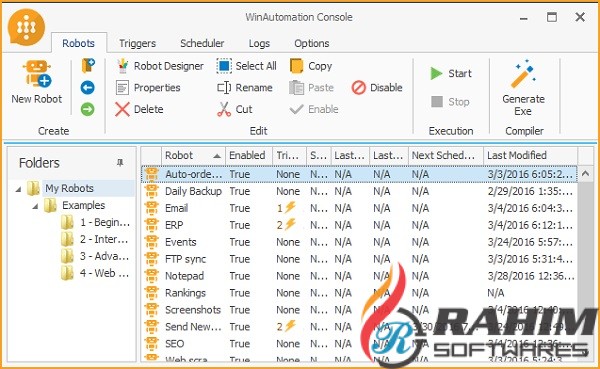The image size is (600, 369).
Task: Click the trigger icon in the Send New row
Action: (x=290, y=326)
